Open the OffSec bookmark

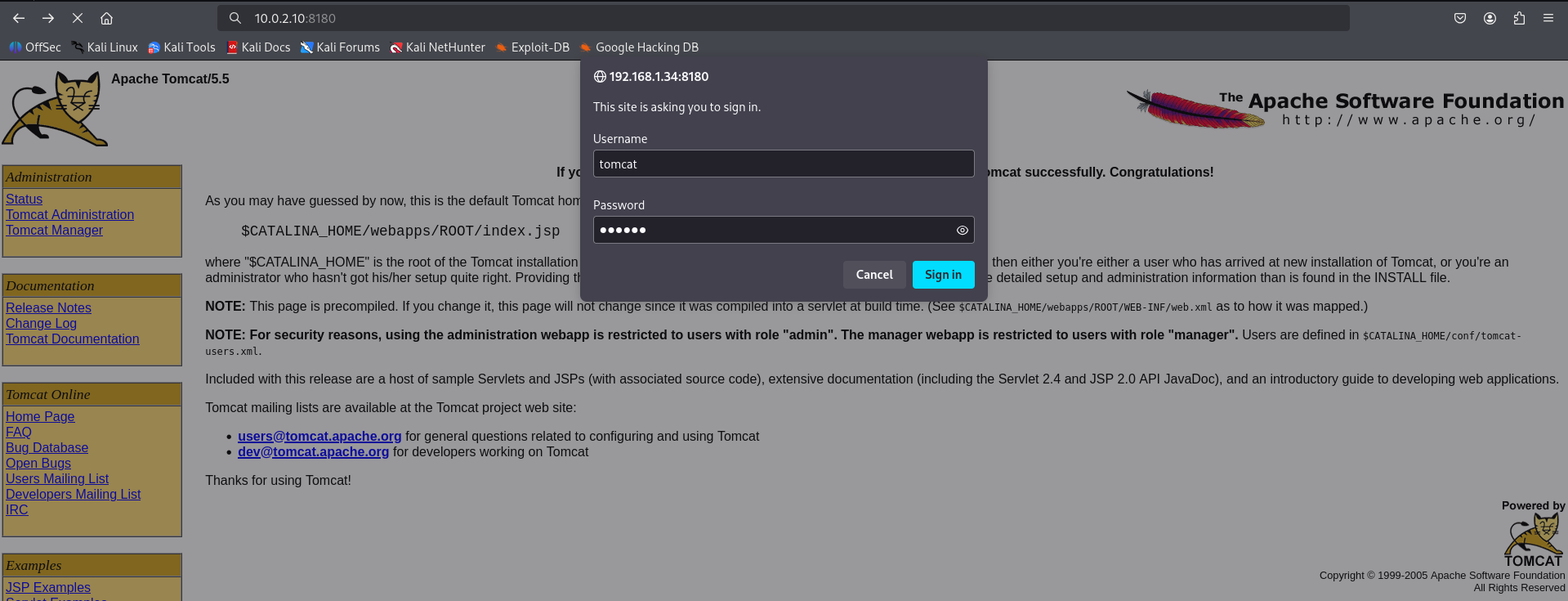[x=35, y=47]
